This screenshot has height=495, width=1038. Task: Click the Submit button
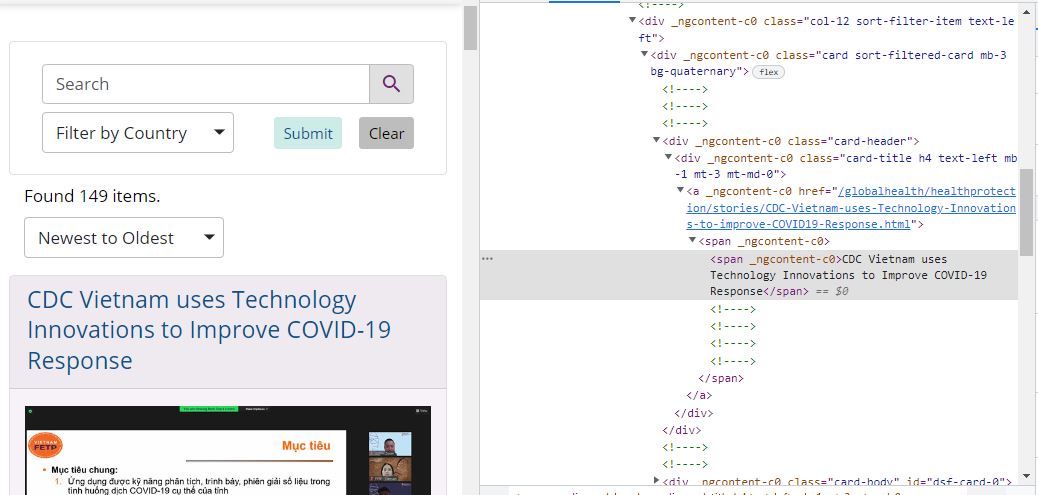tap(308, 133)
